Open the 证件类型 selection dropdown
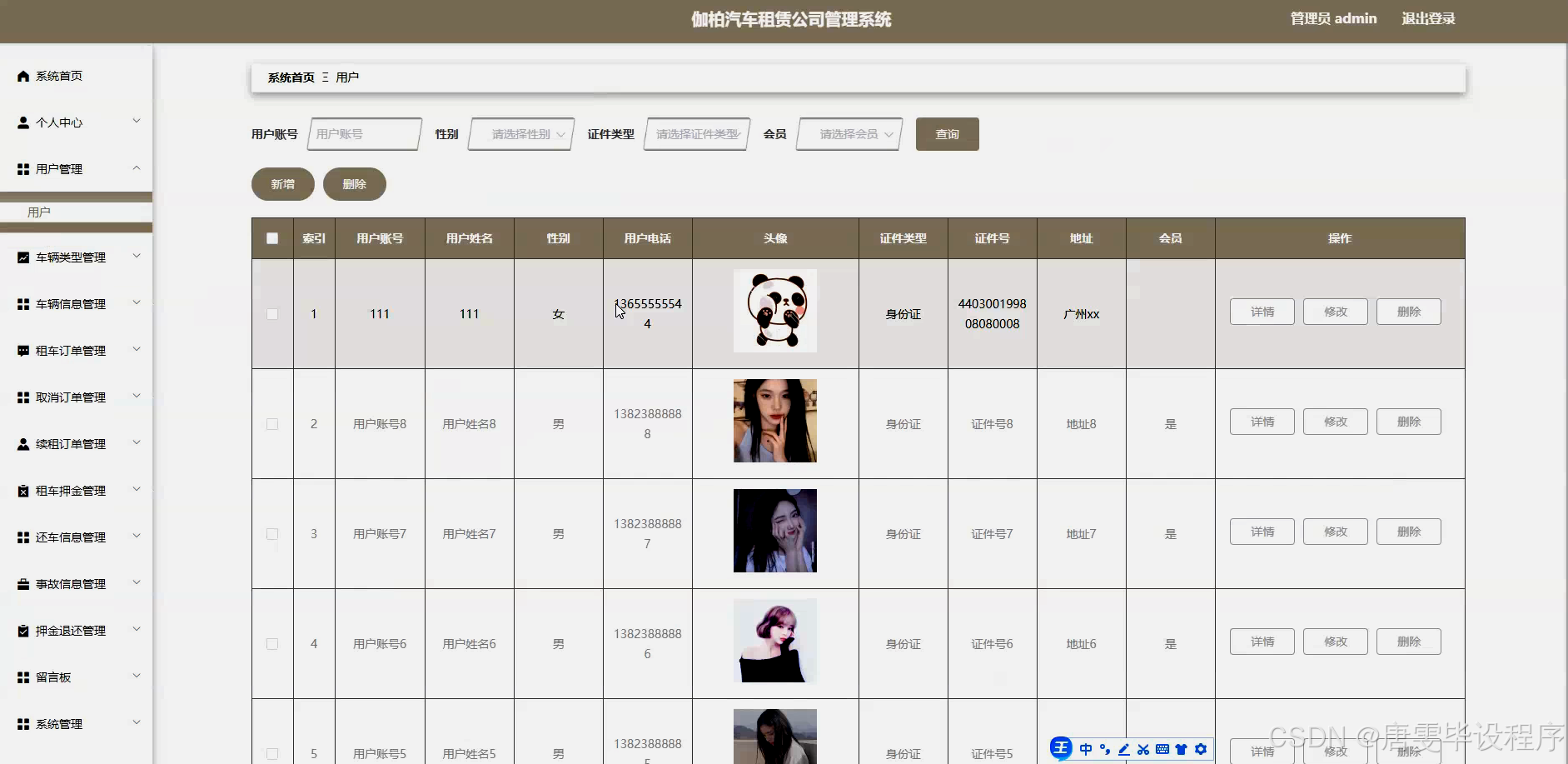This screenshot has height=764, width=1568. (698, 134)
